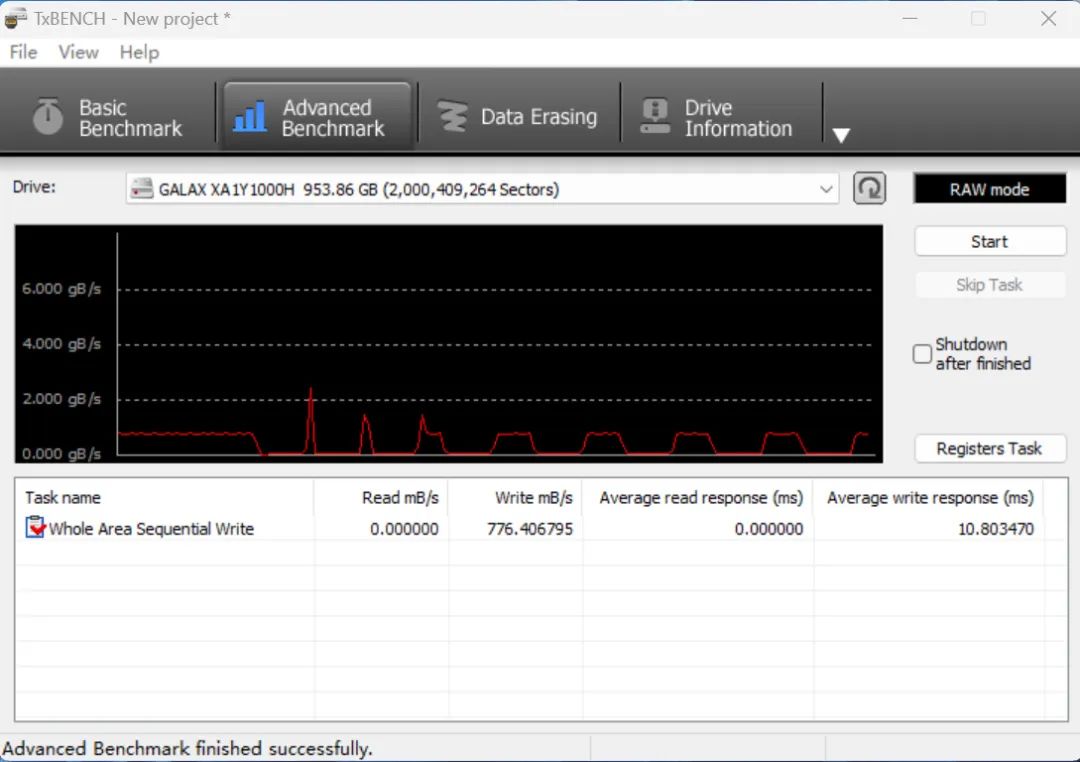Toggle RAW mode
This screenshot has height=762, width=1080.
point(989,188)
